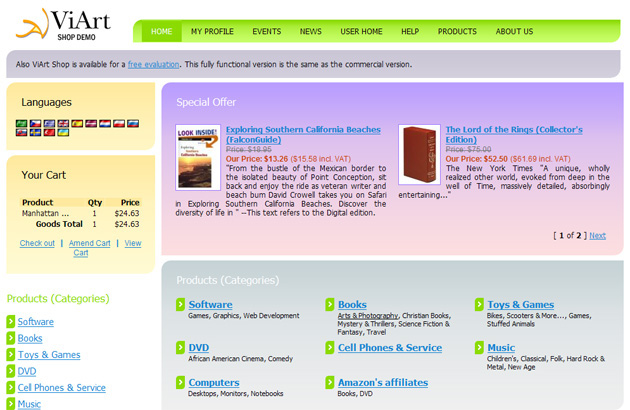Image resolution: width=630 pixels, height=410 pixels.
Task: Open Books category in main panel
Action: (352, 304)
